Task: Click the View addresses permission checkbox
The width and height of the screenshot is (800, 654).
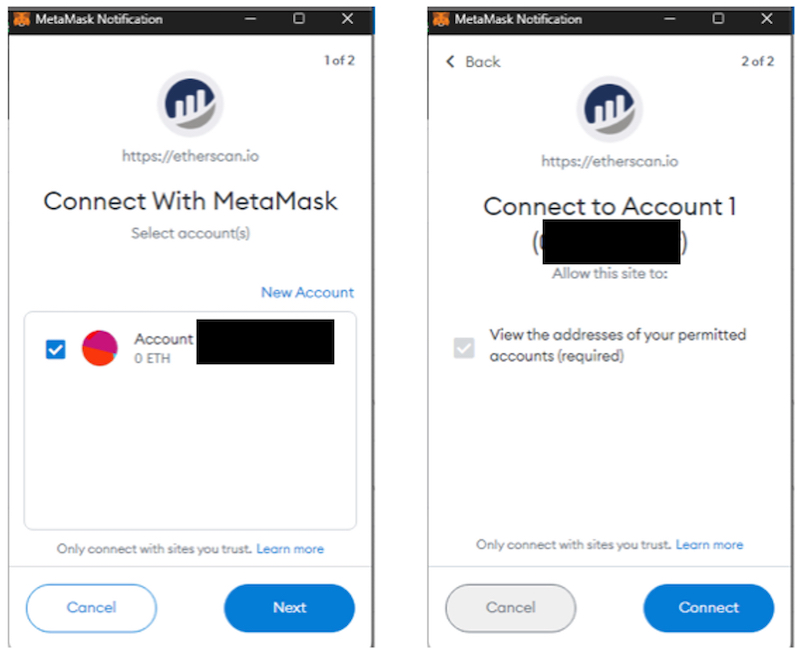Action: [464, 348]
